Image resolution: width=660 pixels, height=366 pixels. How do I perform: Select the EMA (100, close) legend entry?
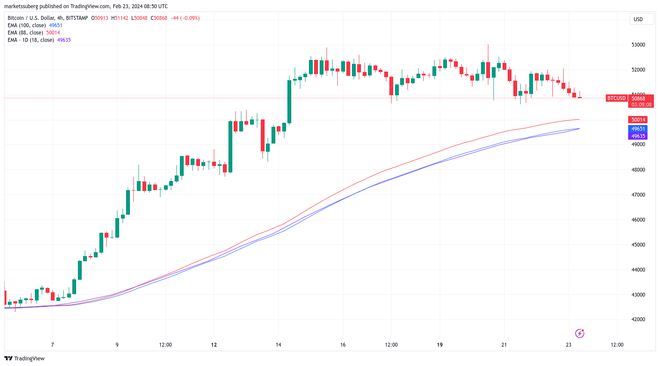tap(35, 25)
